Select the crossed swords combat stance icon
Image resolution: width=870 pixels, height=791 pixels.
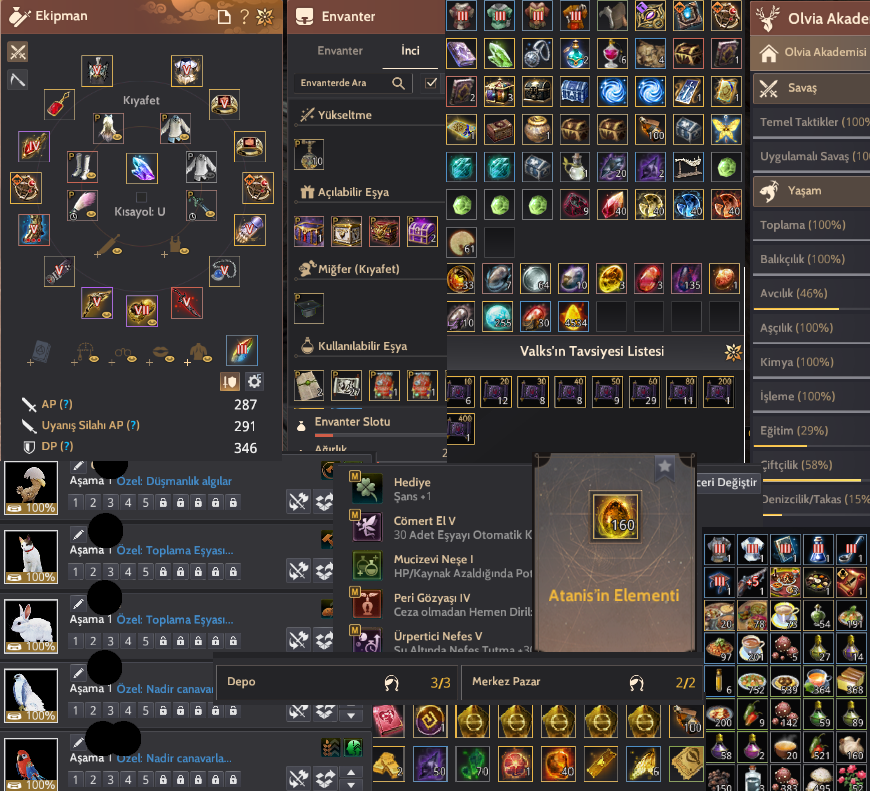(18, 52)
